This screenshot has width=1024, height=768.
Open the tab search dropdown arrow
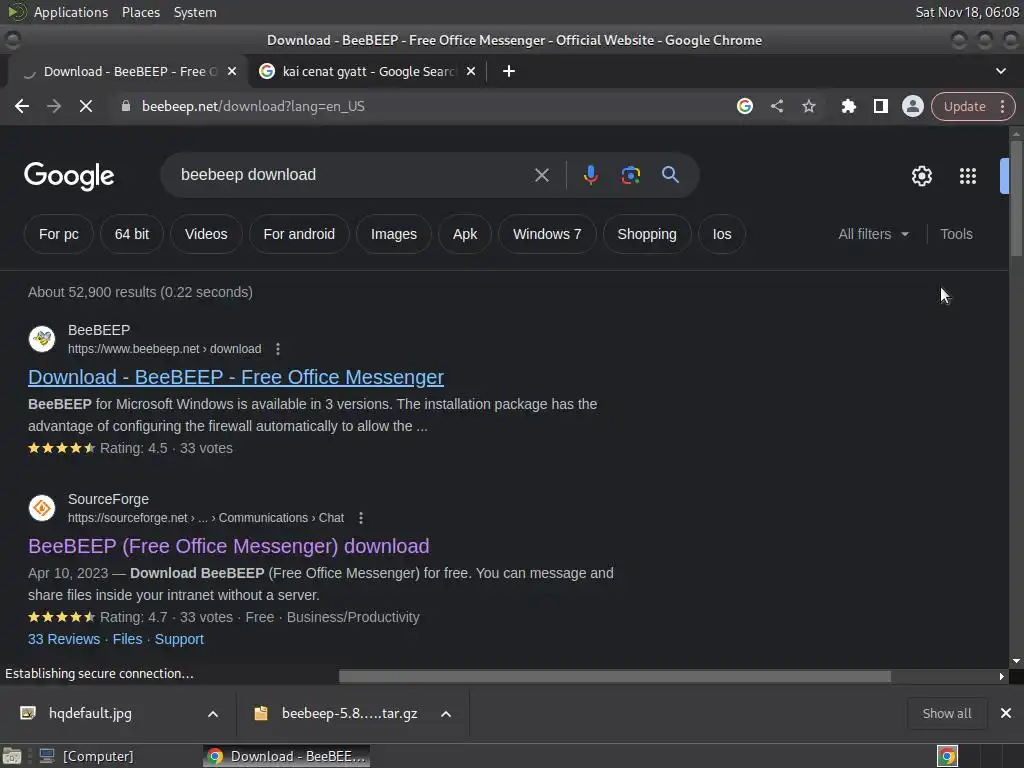1000,71
